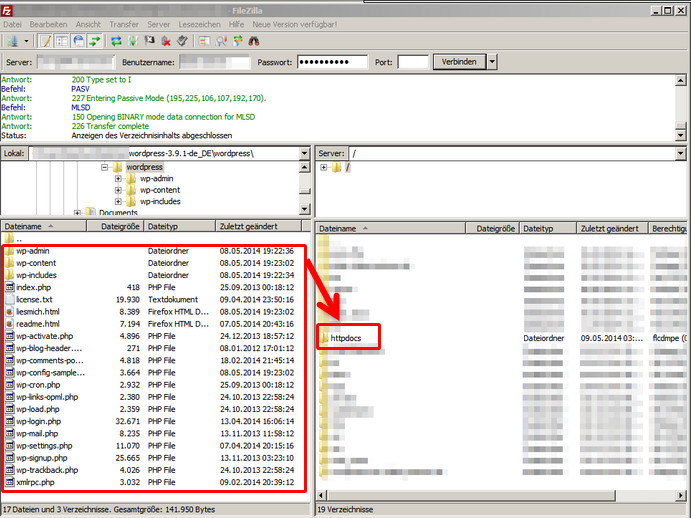The width and height of the screenshot is (691, 518).
Task: Select the wp-admin folder in file list
Action: click(33, 251)
